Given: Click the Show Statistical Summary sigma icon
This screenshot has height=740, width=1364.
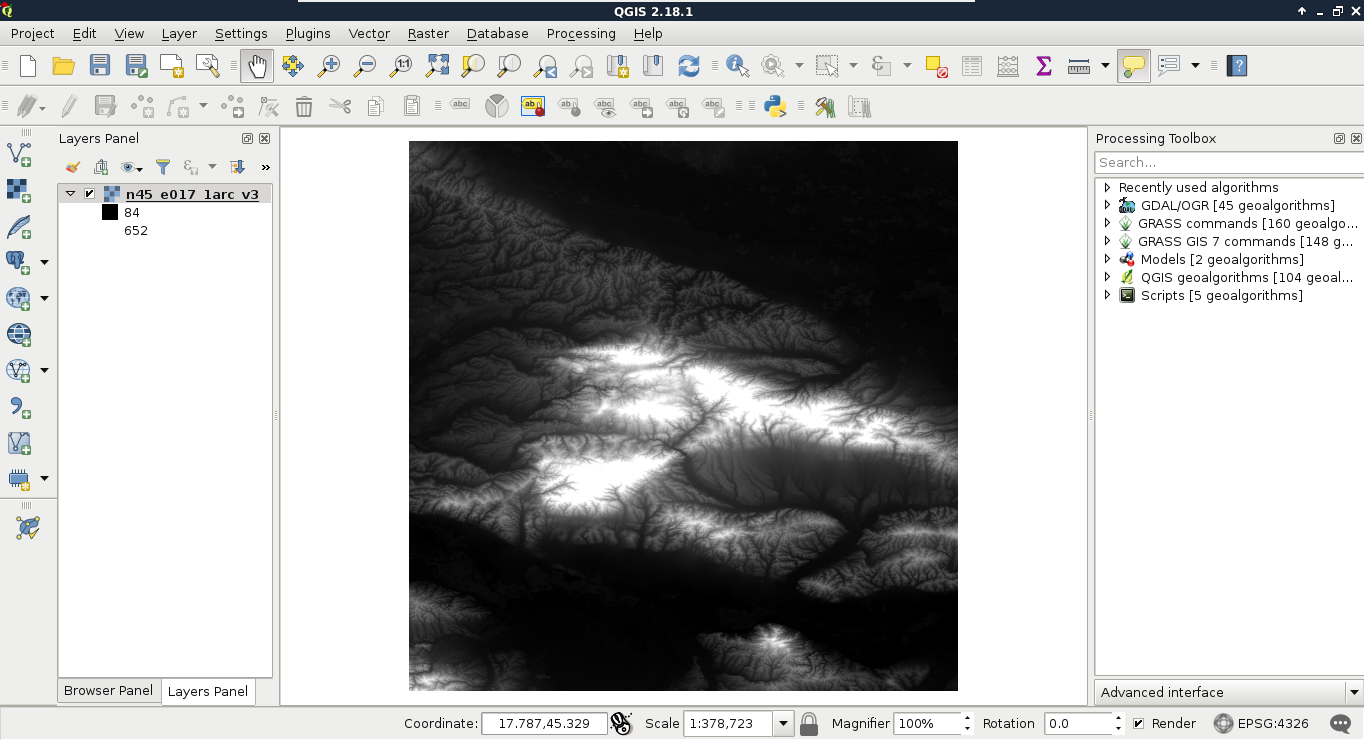Looking at the screenshot, I should click(1043, 66).
